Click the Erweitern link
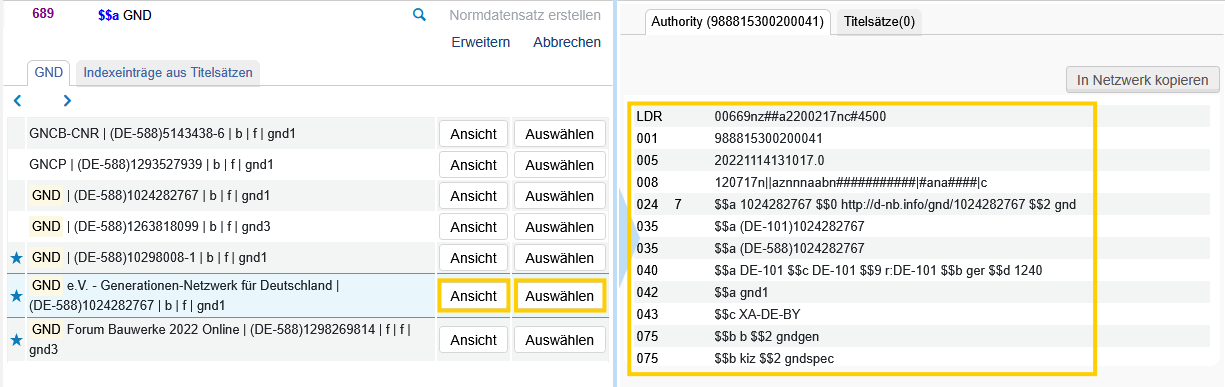 click(481, 42)
